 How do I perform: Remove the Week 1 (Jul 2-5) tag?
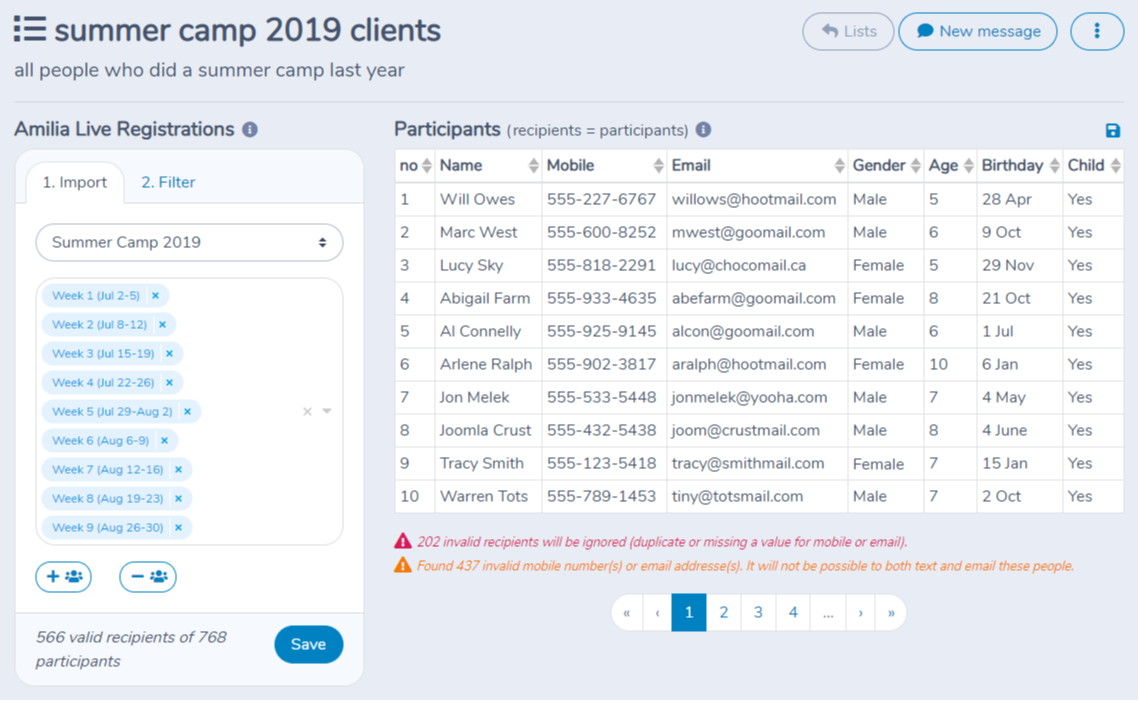coord(155,296)
